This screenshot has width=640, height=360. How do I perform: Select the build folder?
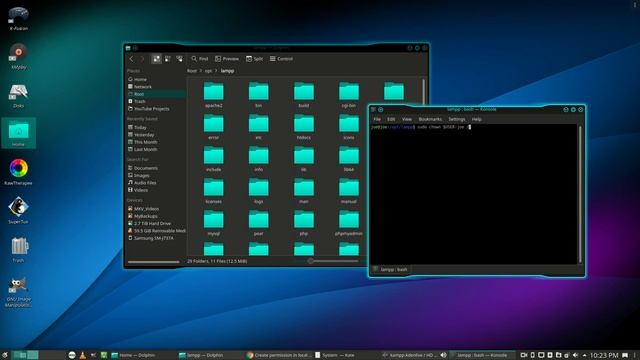click(x=304, y=95)
